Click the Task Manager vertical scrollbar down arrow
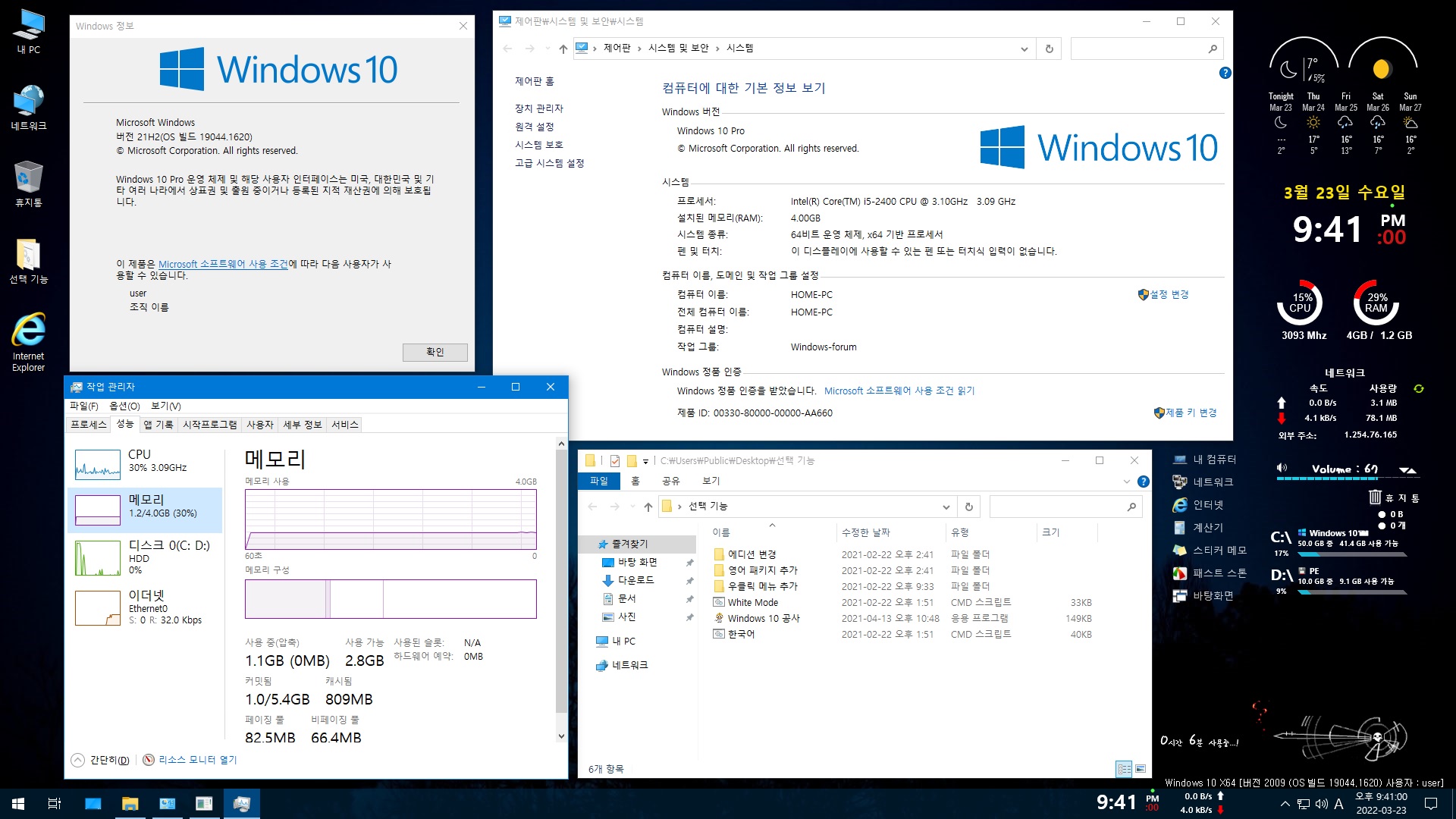This screenshot has width=1456, height=819. pos(561,736)
